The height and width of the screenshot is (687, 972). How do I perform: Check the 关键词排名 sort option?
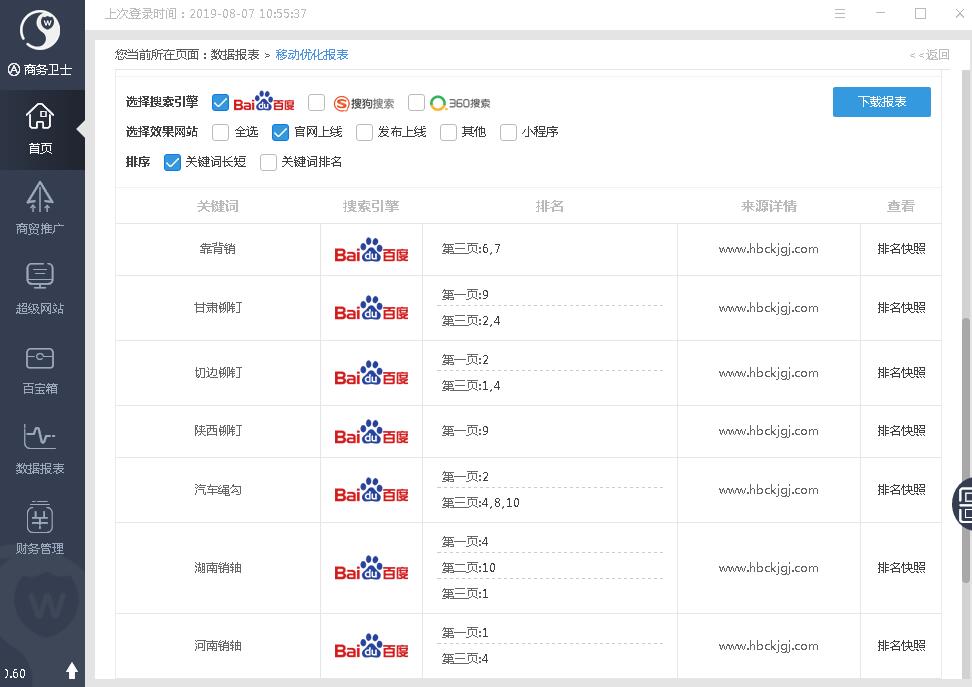[x=268, y=162]
